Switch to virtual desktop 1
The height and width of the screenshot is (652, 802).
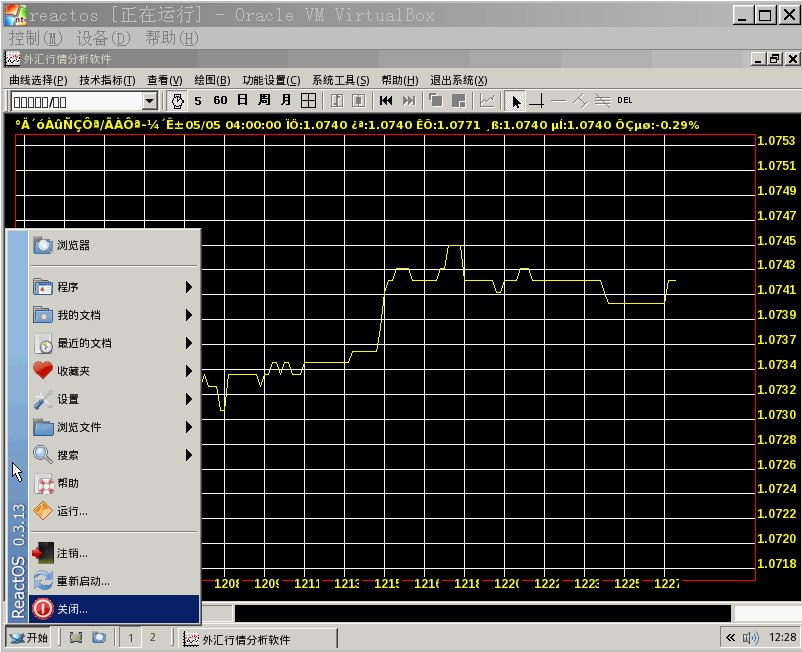click(130, 638)
